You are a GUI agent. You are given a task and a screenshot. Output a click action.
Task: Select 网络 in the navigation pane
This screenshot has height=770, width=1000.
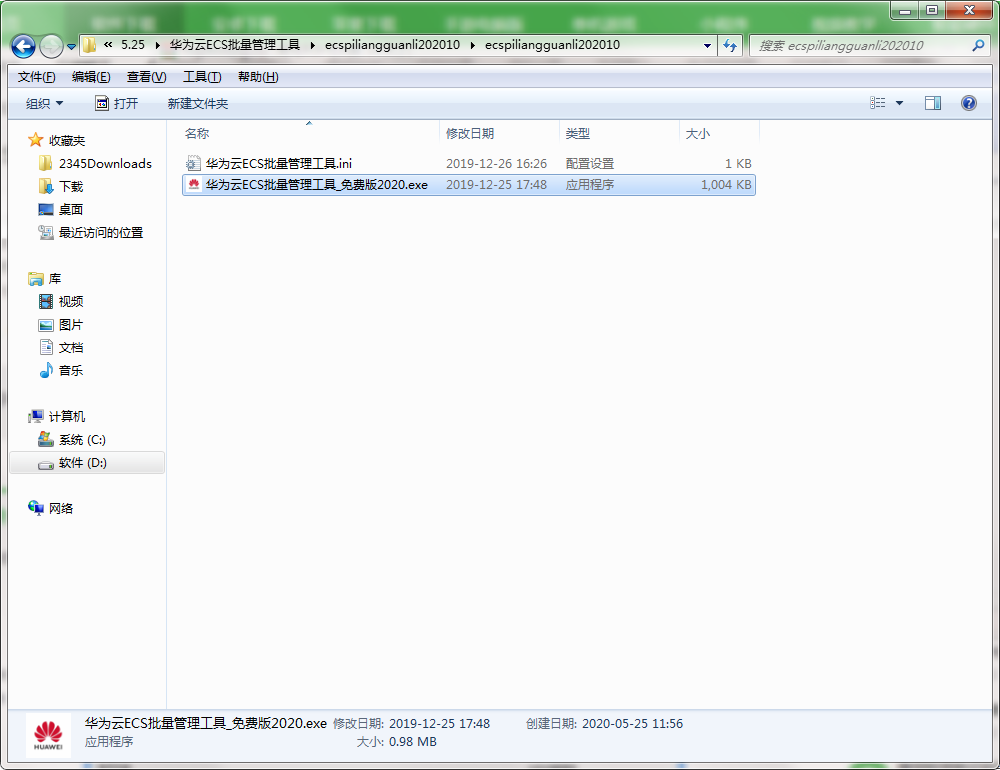coord(61,508)
